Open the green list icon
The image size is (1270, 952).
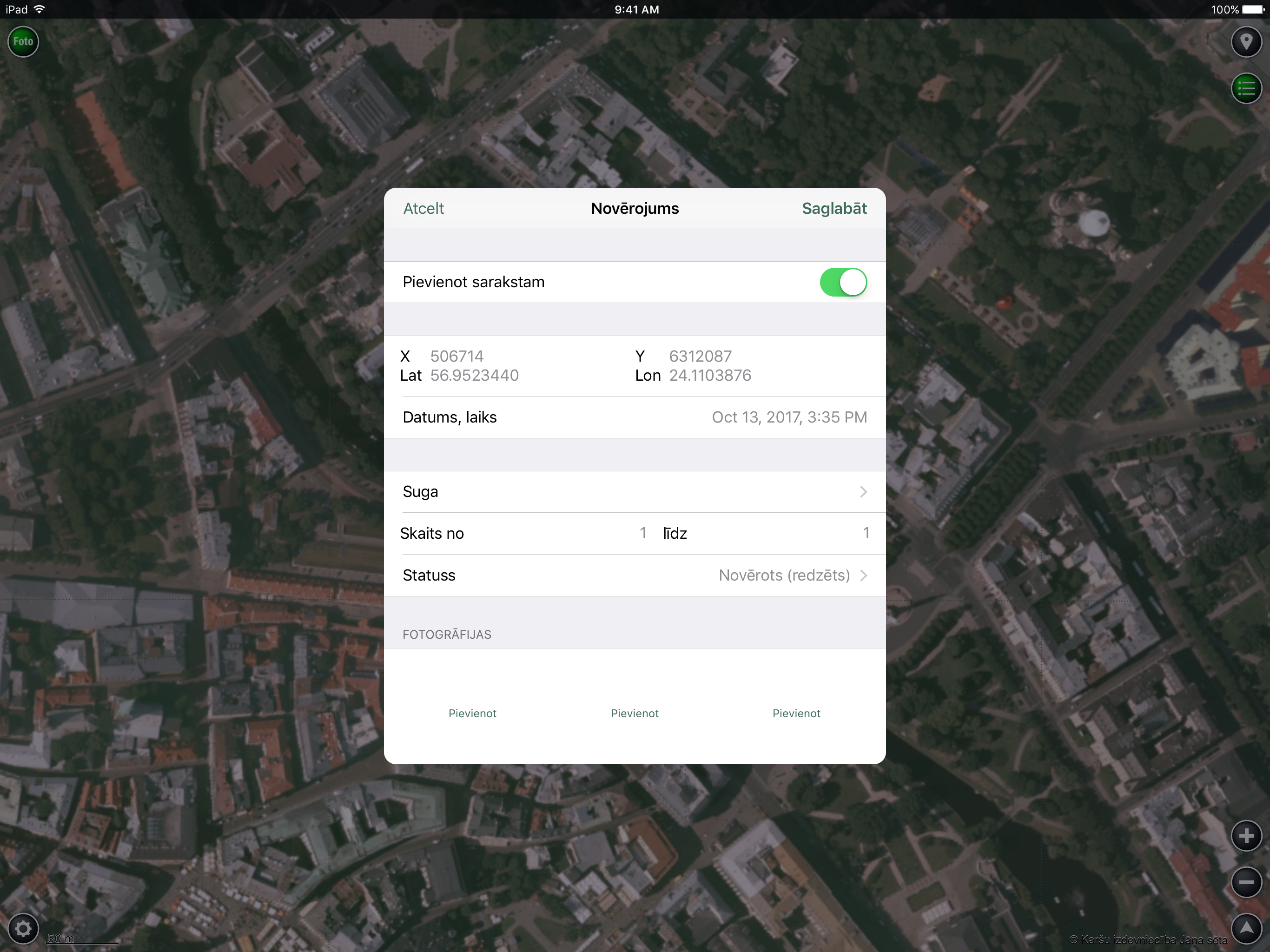[x=1246, y=88]
